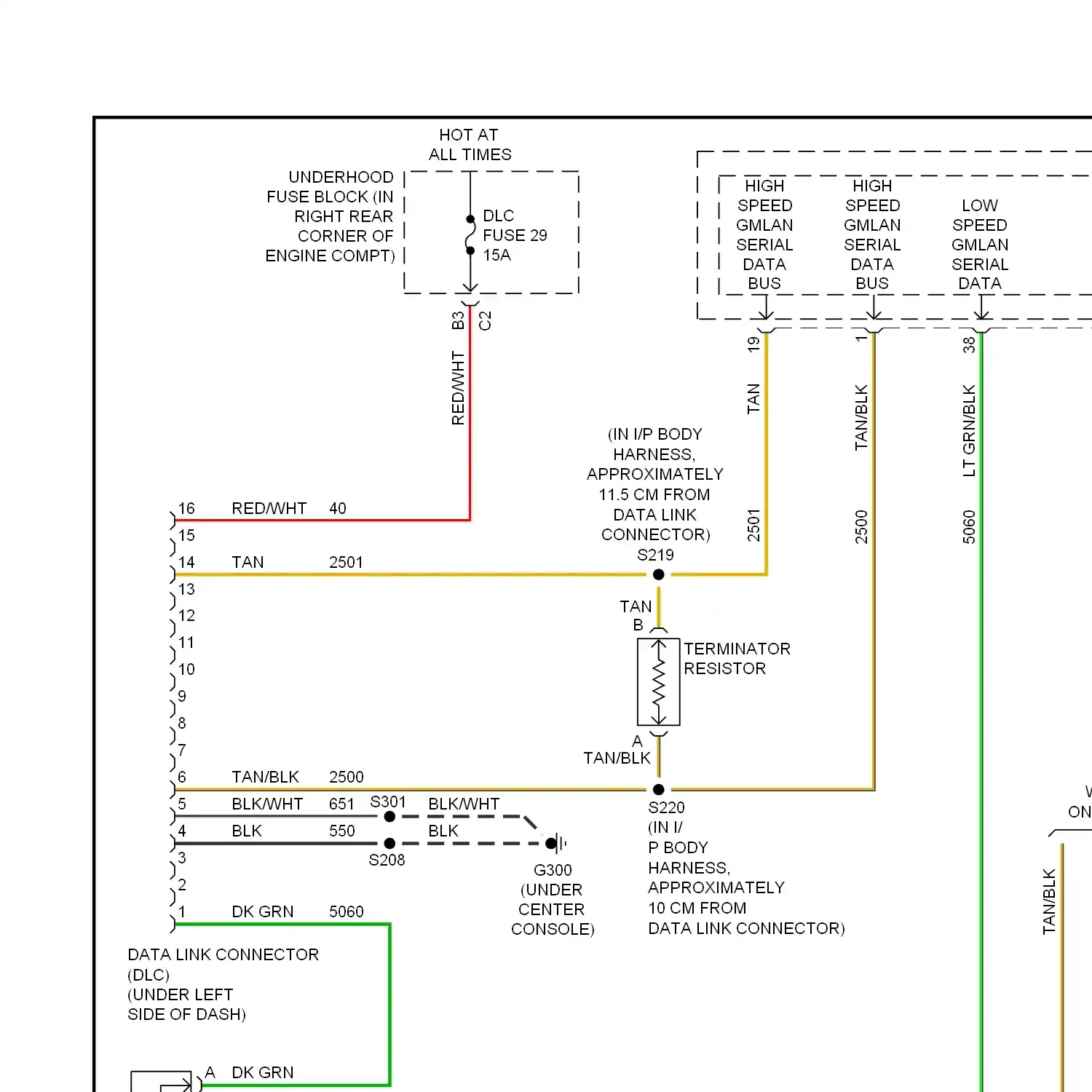Click DLC pin number '8'
Screen dimensions: 1092x1092
(182, 723)
